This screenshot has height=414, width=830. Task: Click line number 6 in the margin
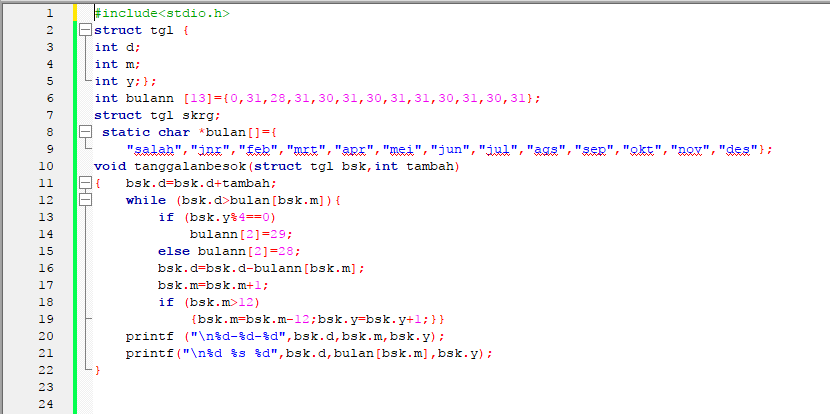50,98
